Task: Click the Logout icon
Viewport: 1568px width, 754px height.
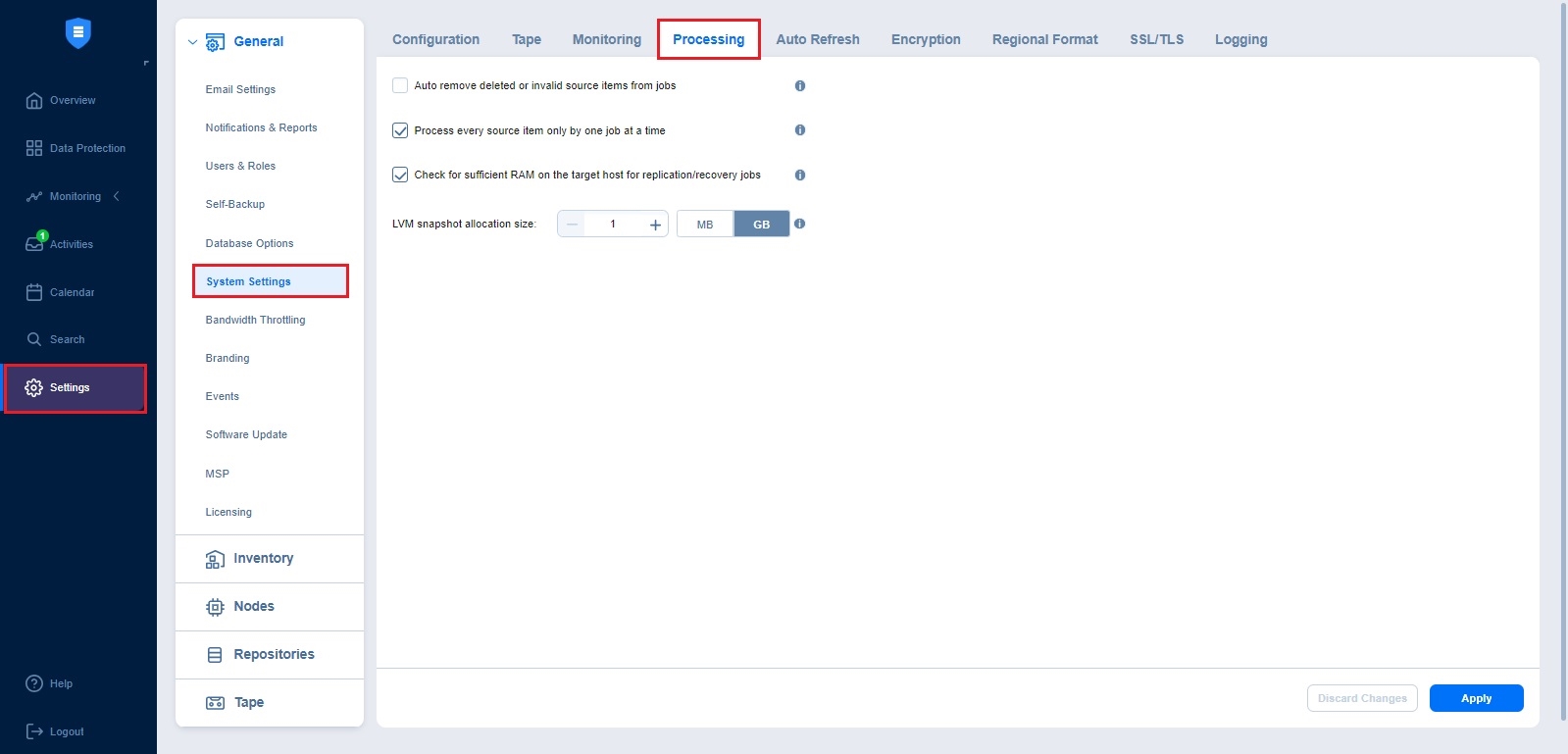Action: click(34, 731)
